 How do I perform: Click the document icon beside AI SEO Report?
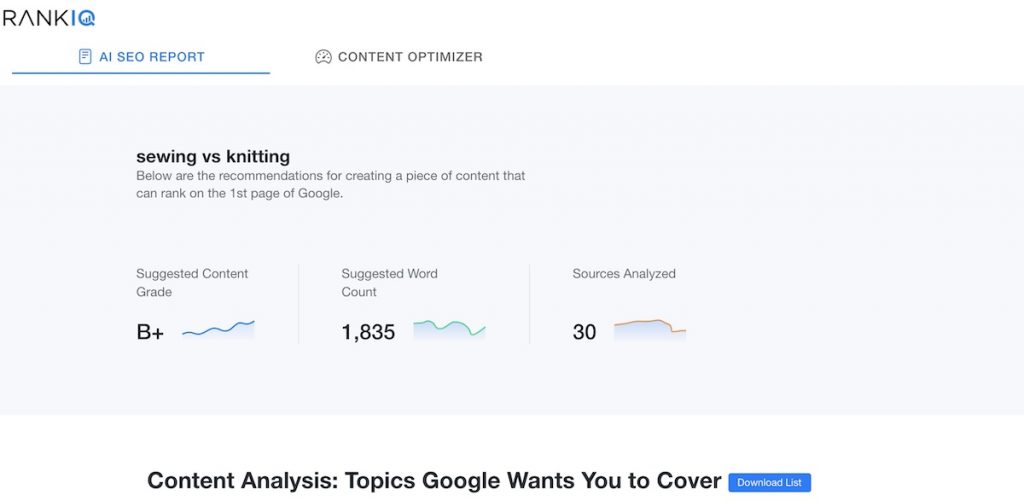[x=85, y=57]
